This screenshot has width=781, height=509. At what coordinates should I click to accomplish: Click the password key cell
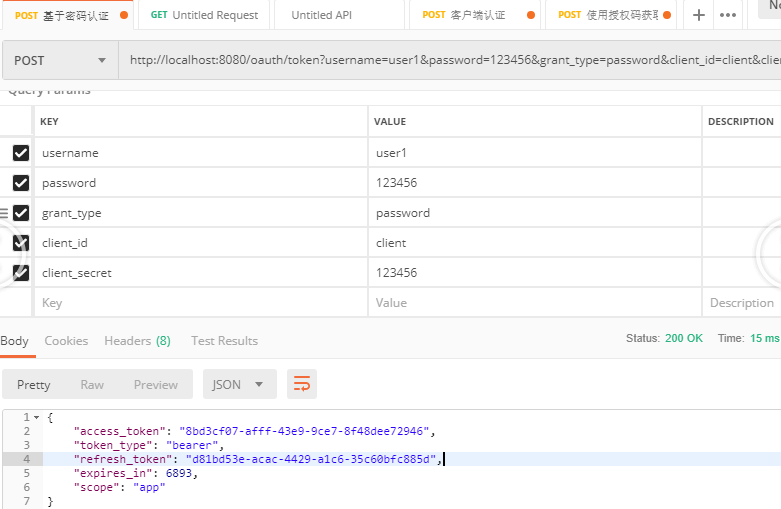201,183
